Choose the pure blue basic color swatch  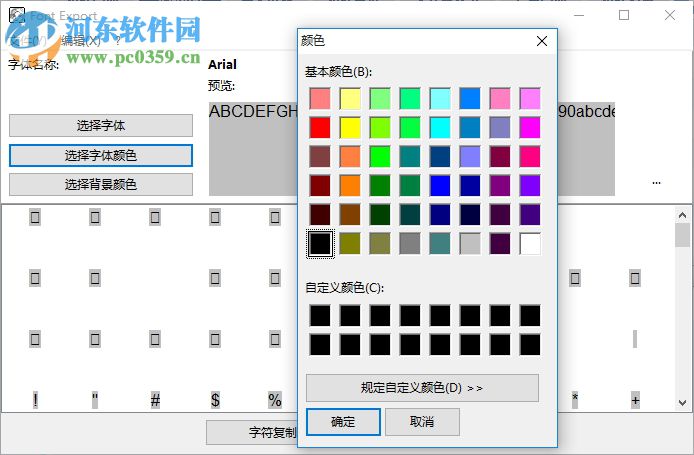tap(440, 185)
